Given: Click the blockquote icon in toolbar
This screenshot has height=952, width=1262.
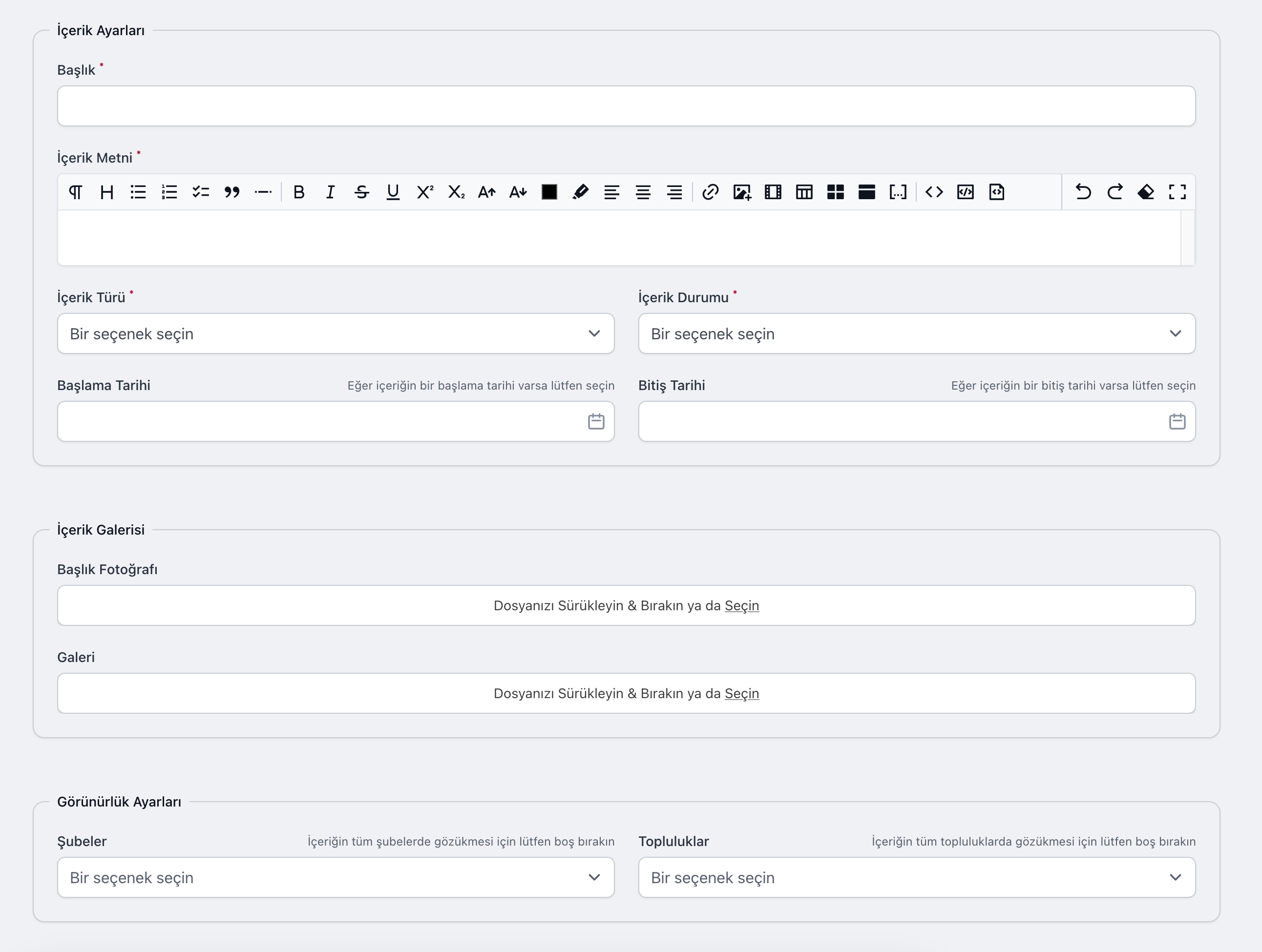Looking at the screenshot, I should pyautogui.click(x=231, y=192).
